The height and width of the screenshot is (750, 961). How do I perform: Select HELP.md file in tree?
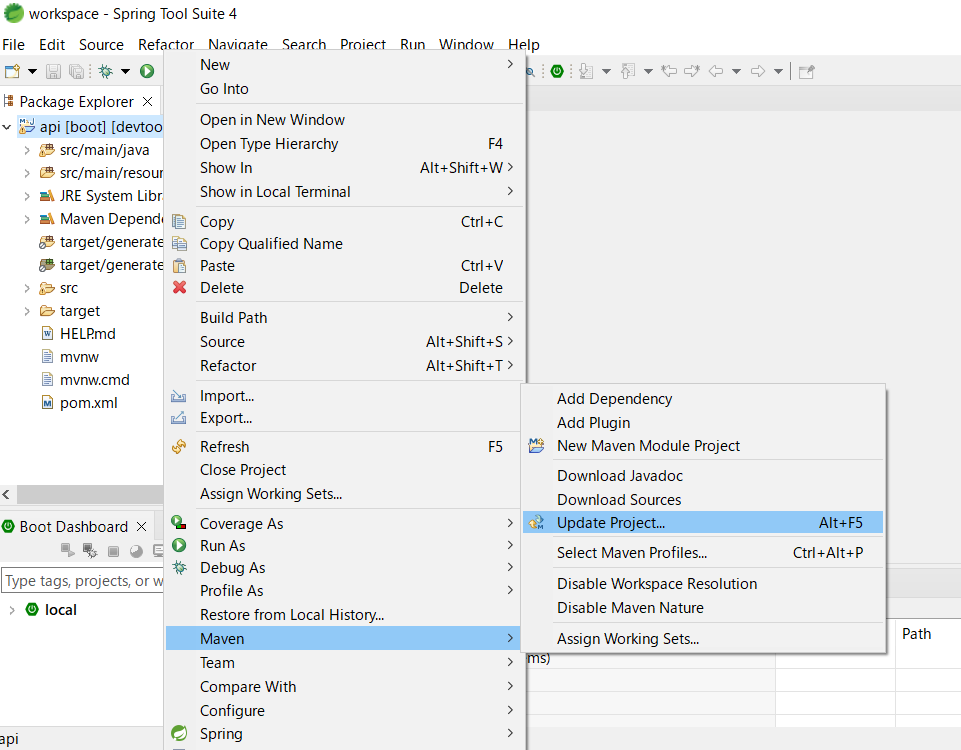click(x=88, y=334)
